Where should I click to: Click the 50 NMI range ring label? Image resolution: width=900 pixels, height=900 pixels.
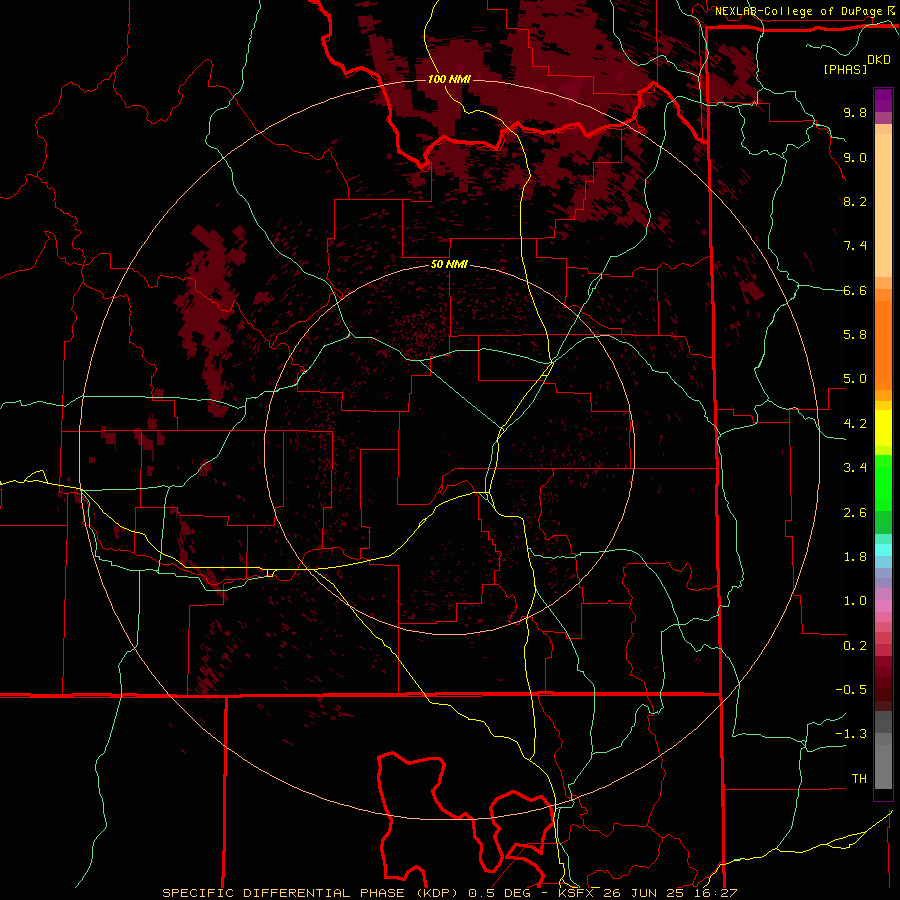pyautogui.click(x=449, y=265)
